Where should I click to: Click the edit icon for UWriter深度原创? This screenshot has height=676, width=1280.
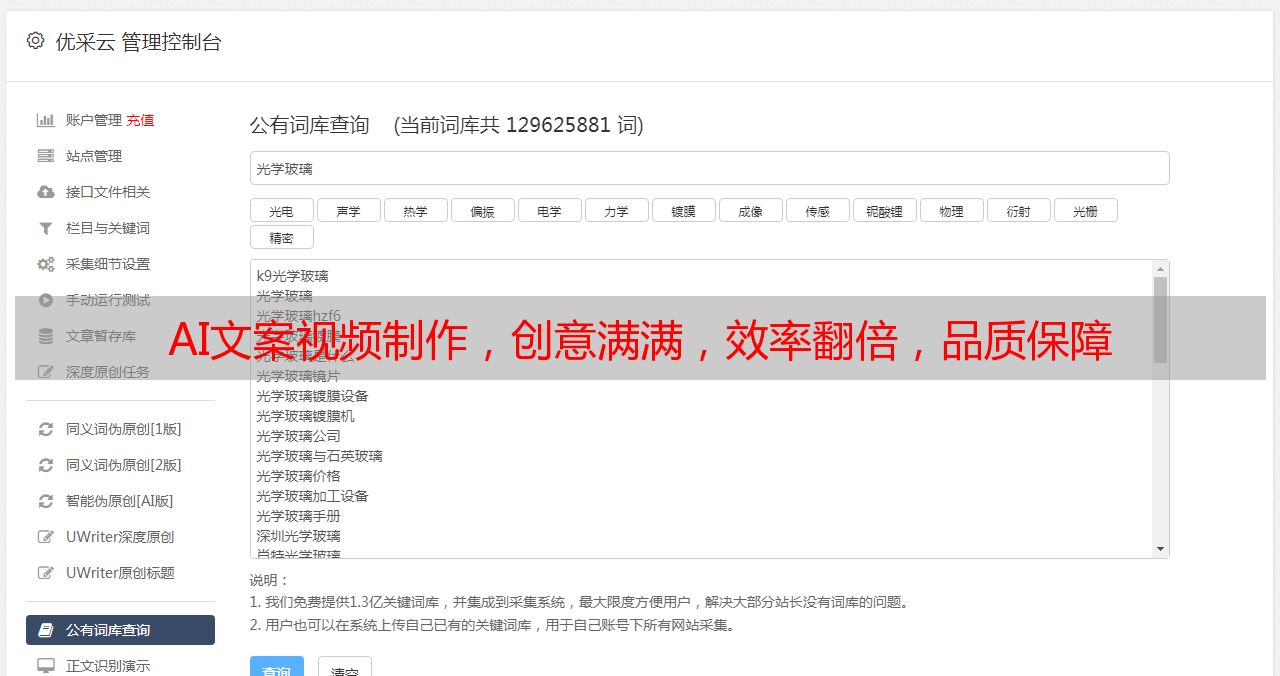pos(45,537)
